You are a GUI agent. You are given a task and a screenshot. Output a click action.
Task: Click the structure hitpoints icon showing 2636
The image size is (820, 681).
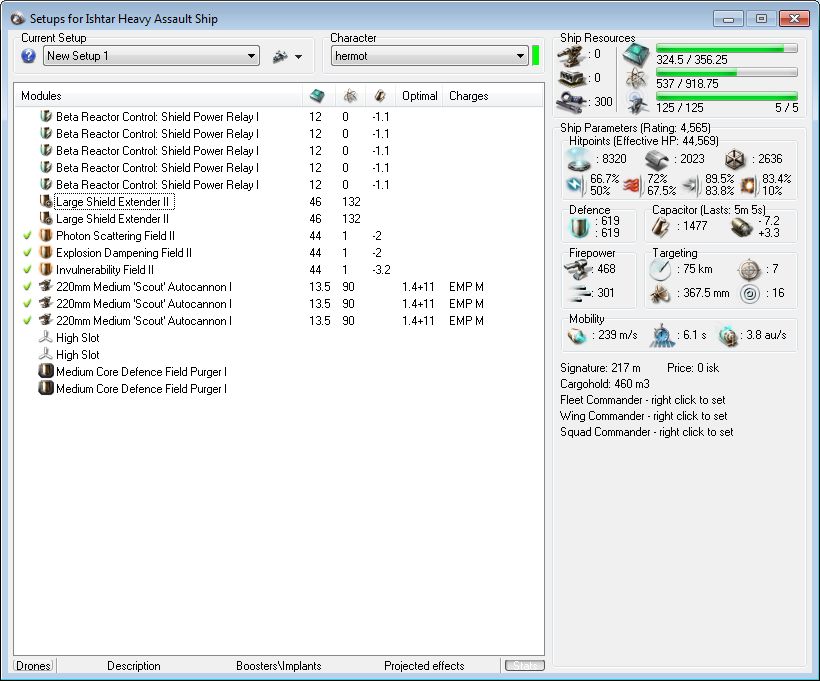coord(734,159)
